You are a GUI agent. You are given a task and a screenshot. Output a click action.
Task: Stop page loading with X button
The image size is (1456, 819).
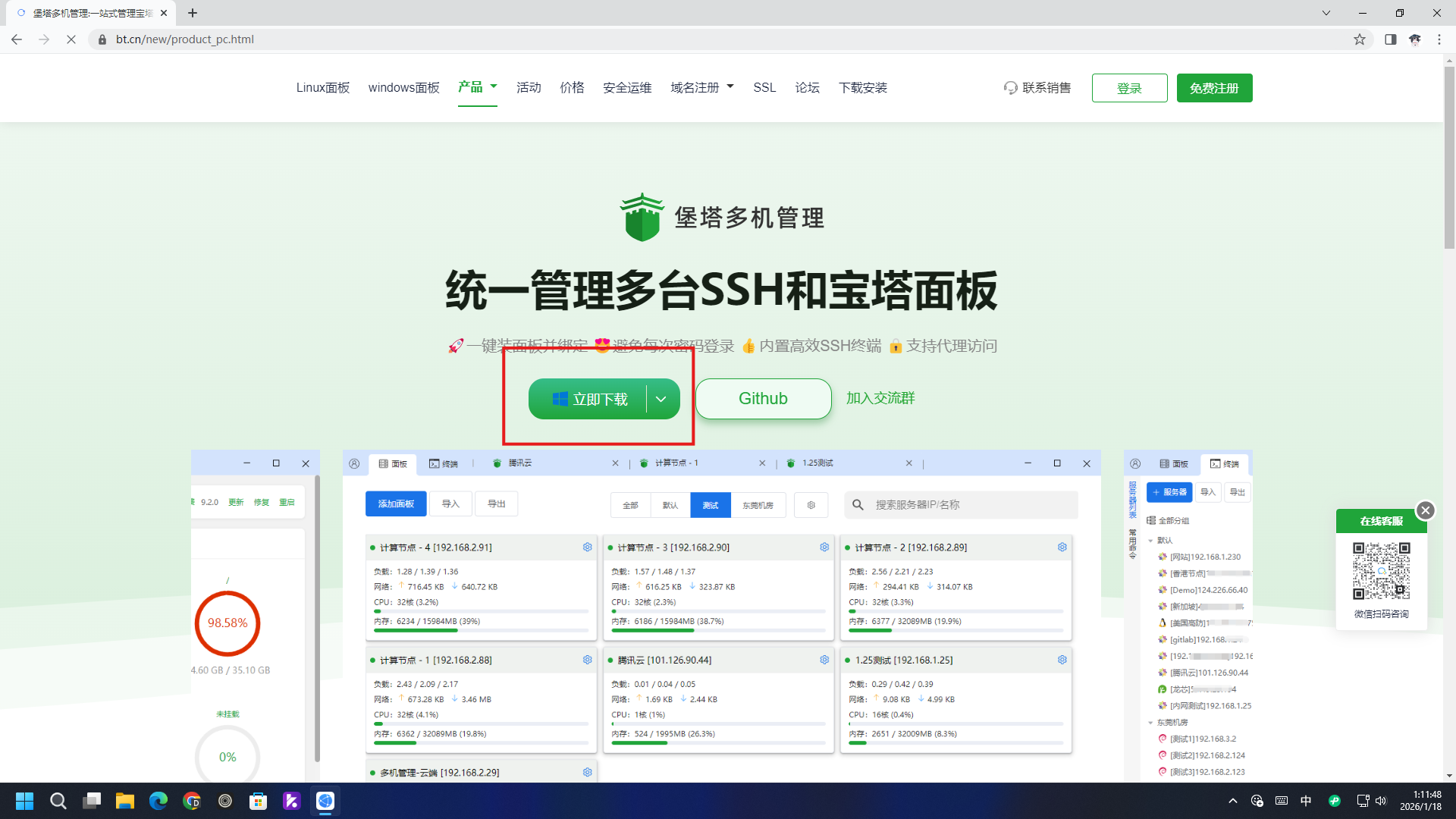[x=71, y=39]
